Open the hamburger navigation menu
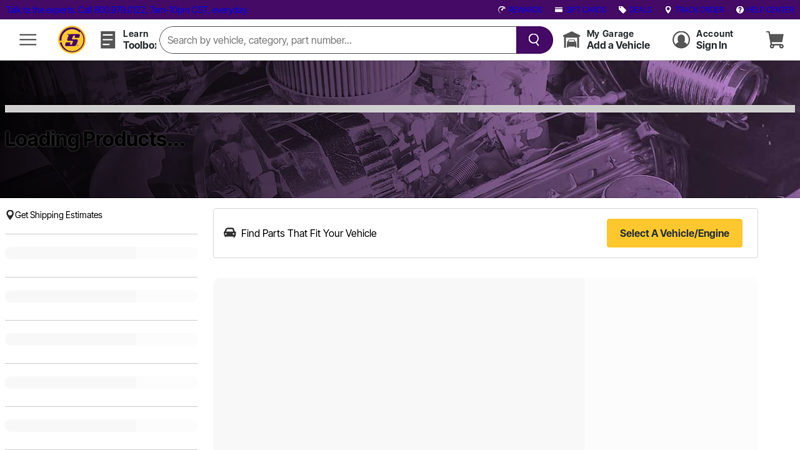Viewport: 800px width, 450px height. (x=28, y=40)
